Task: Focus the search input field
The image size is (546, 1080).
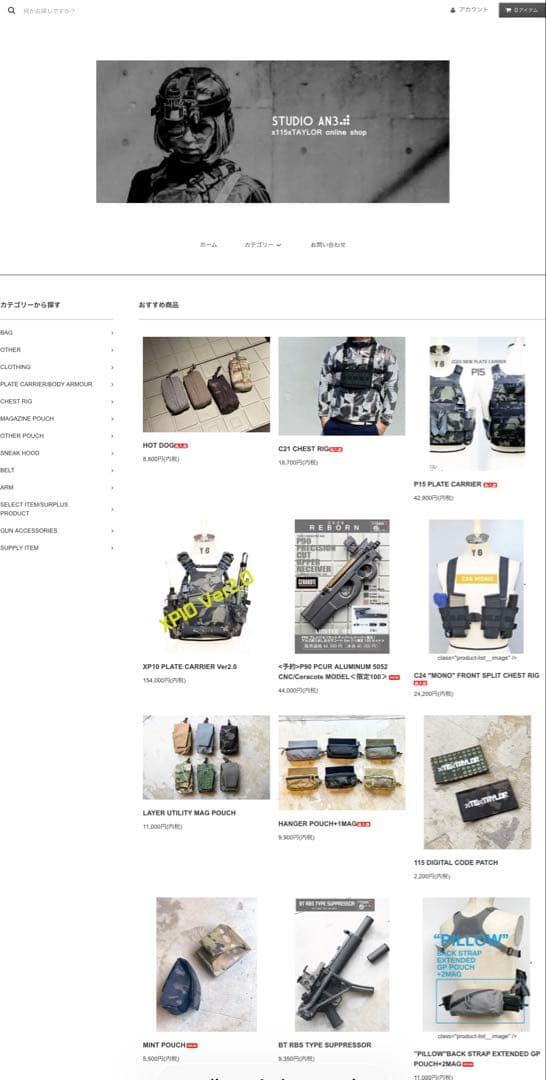Action: click(138, 11)
